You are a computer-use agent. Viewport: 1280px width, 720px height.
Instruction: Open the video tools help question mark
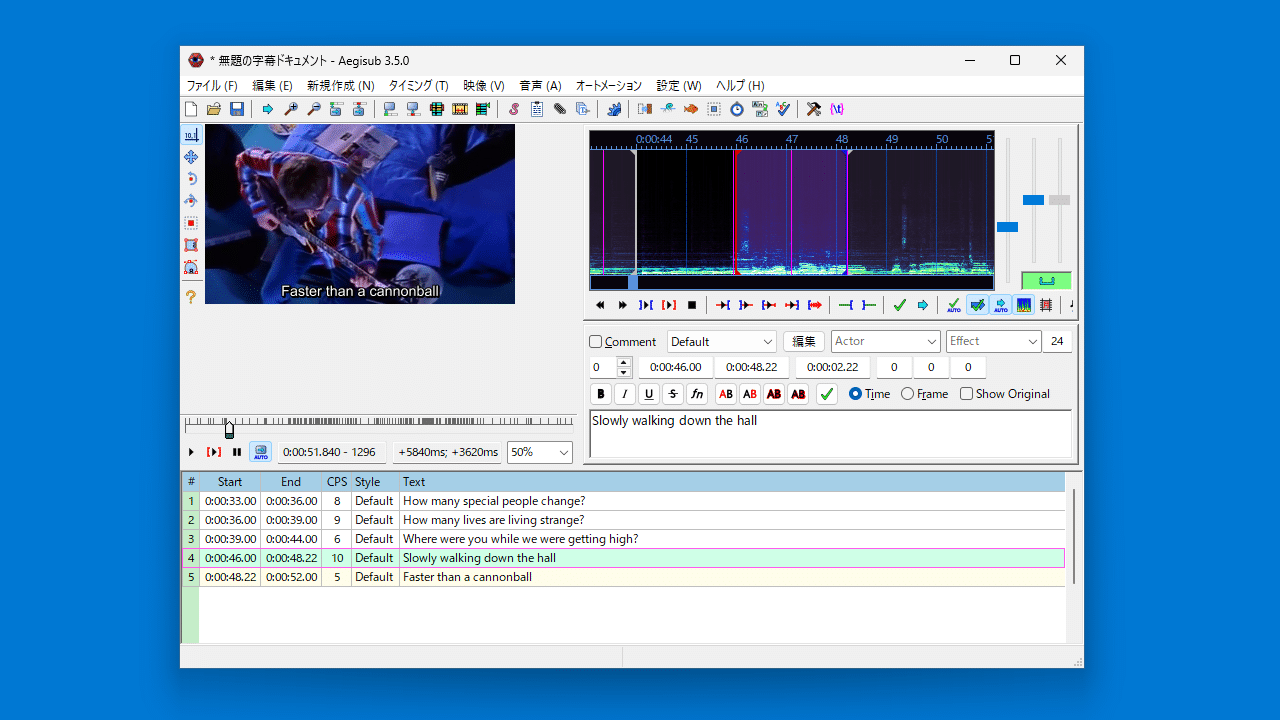point(191,297)
